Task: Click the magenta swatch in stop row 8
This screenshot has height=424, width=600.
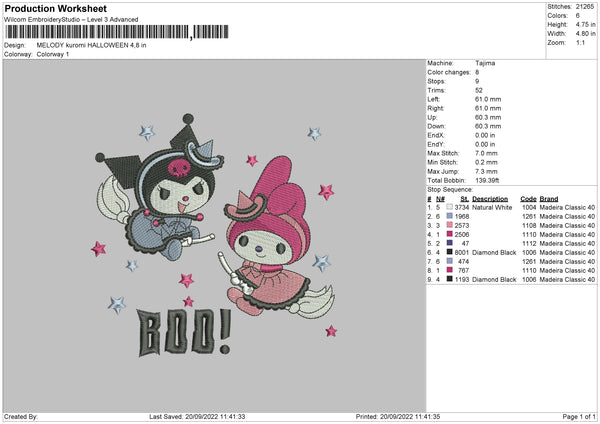Action: pyautogui.click(x=450, y=270)
